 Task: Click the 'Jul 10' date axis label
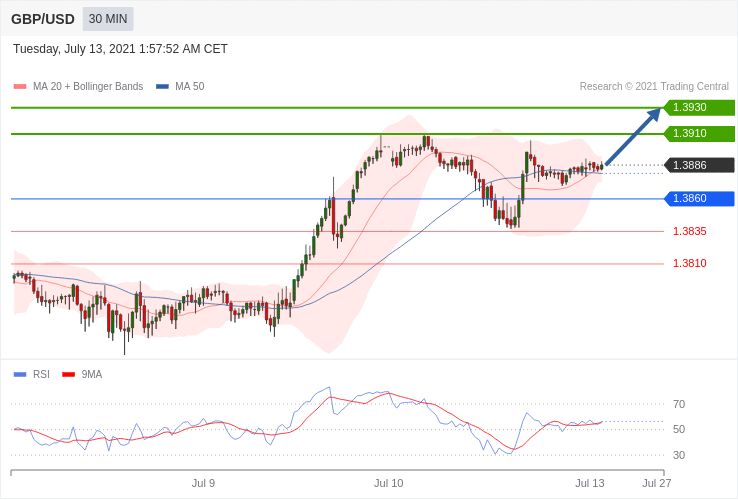(x=389, y=483)
